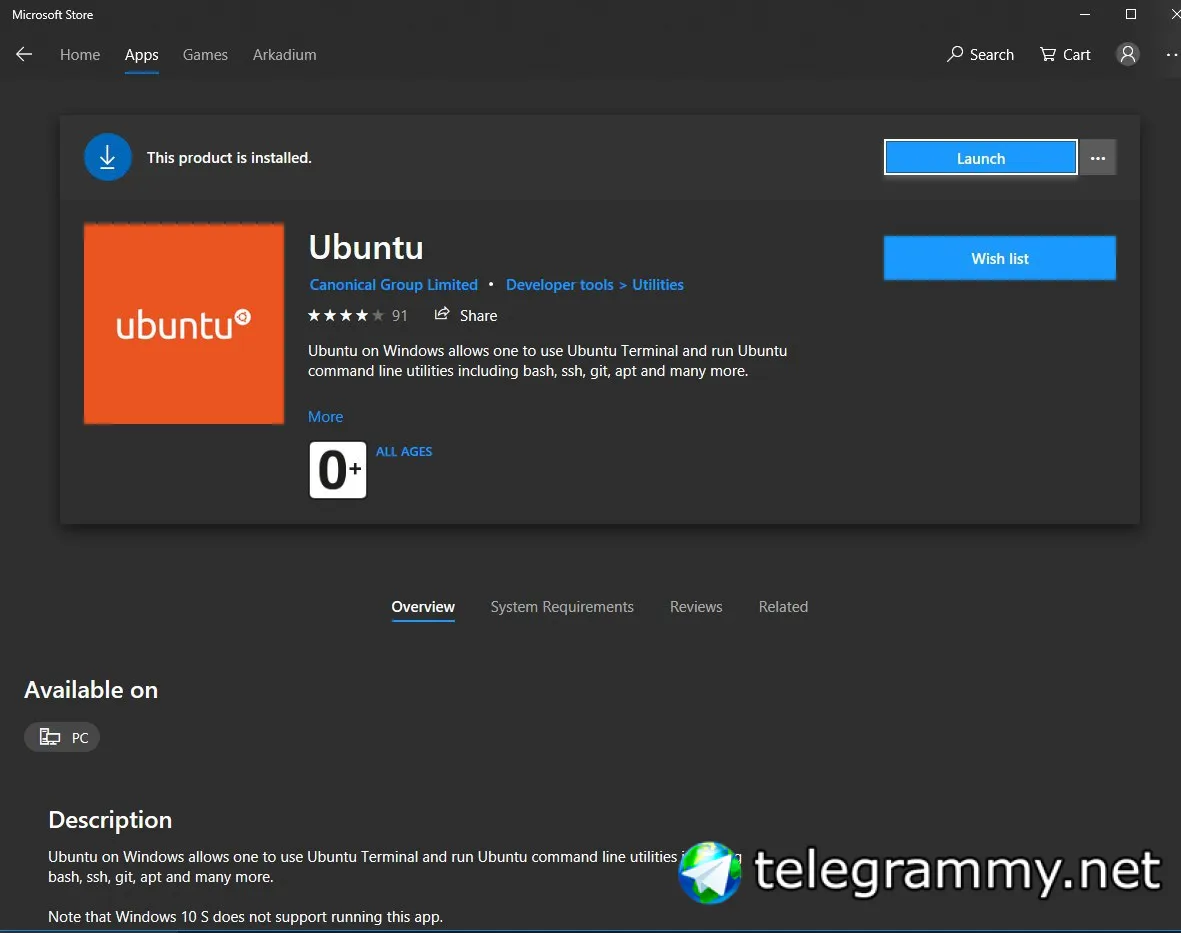The height and width of the screenshot is (933, 1181).
Task: Open the Reviews tab
Action: [696, 607]
